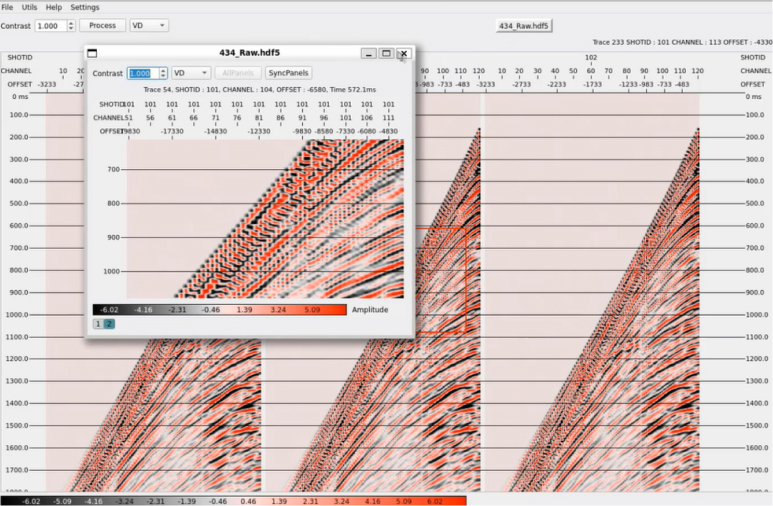Open the File menu
The image size is (773, 506).
click(8, 7)
